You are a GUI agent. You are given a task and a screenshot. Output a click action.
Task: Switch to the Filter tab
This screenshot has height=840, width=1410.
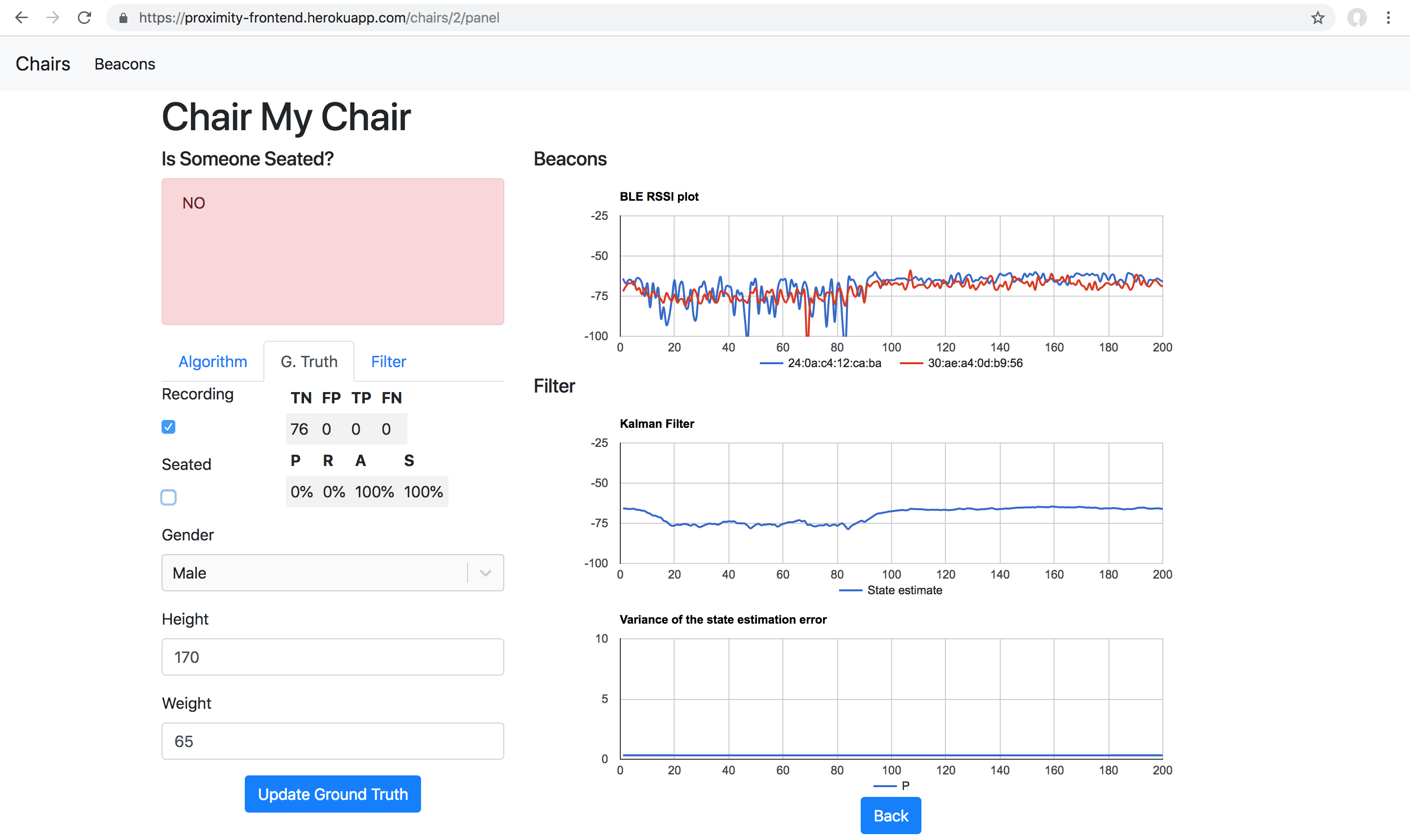[x=388, y=362]
